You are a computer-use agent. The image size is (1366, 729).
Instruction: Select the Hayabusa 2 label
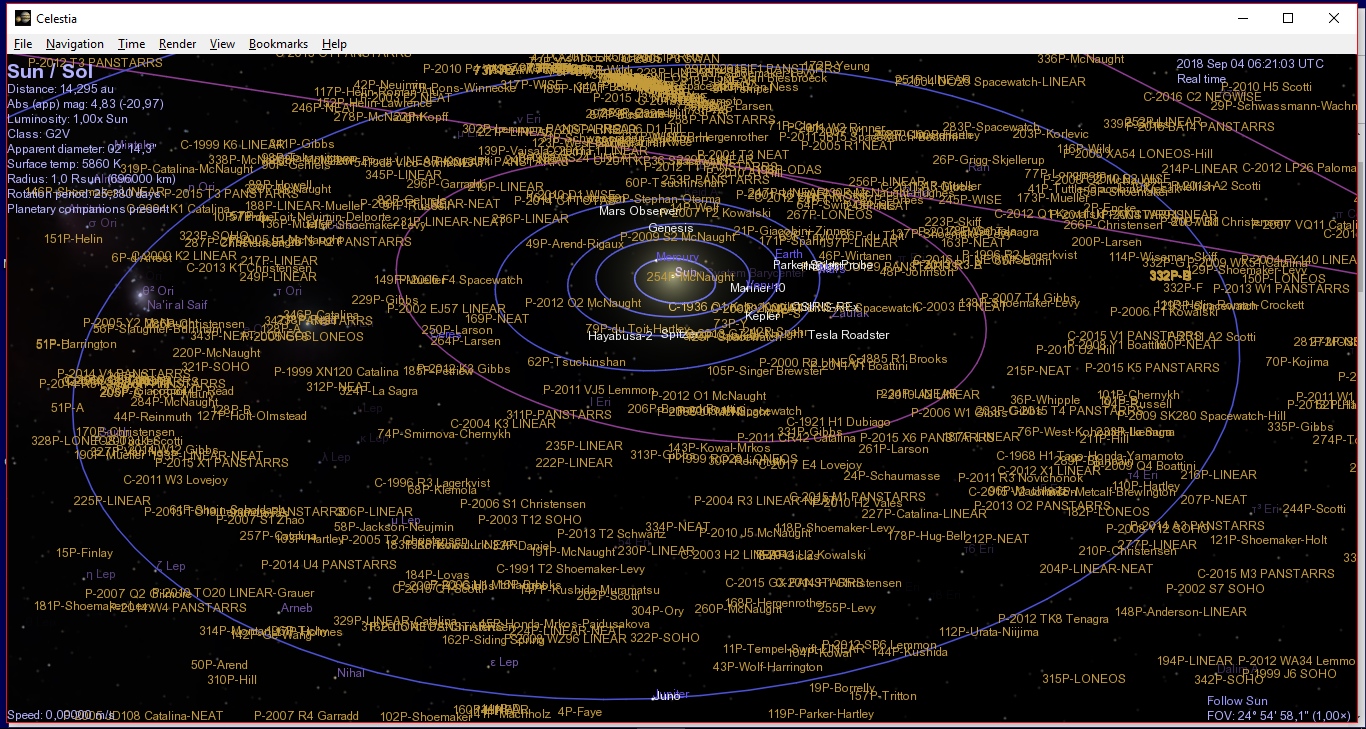click(620, 336)
